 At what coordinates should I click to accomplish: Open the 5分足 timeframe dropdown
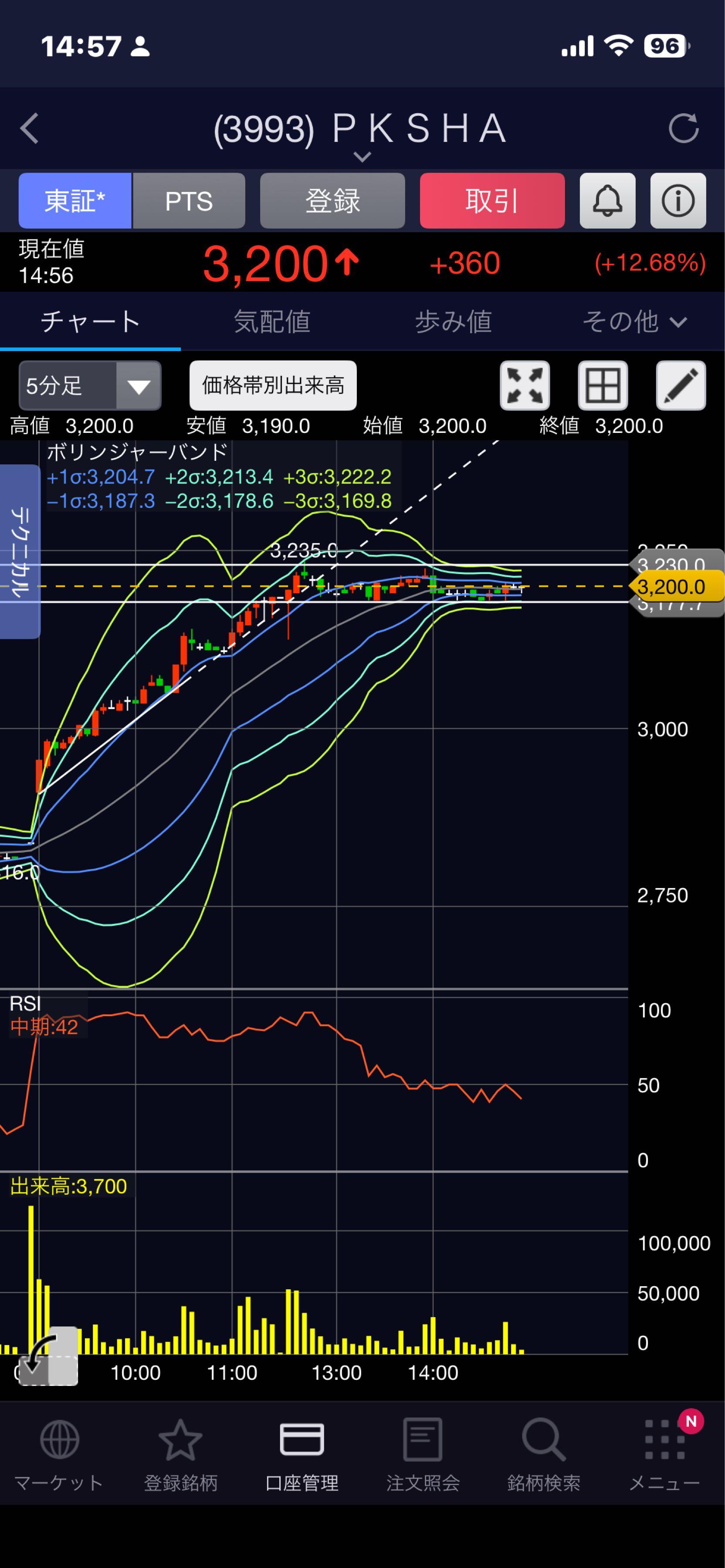90,386
